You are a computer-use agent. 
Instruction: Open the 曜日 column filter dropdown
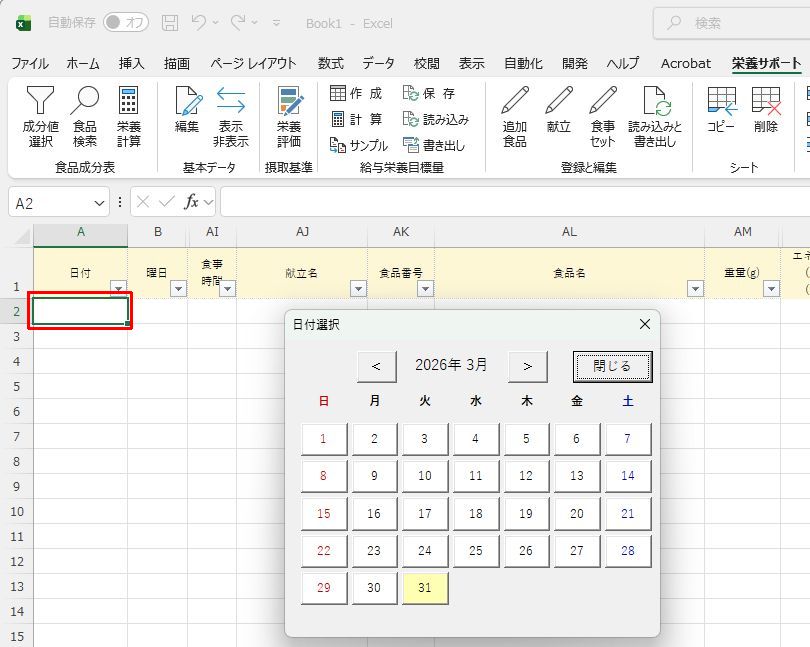pos(178,288)
